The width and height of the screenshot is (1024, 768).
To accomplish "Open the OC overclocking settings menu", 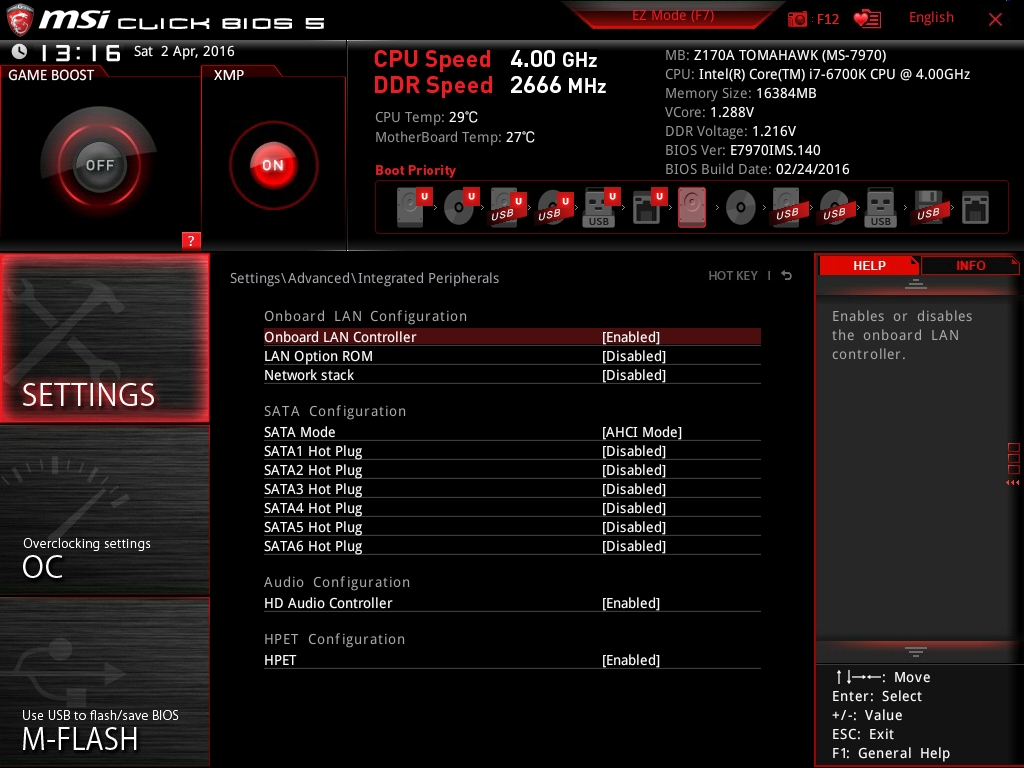I will pyautogui.click(x=105, y=511).
